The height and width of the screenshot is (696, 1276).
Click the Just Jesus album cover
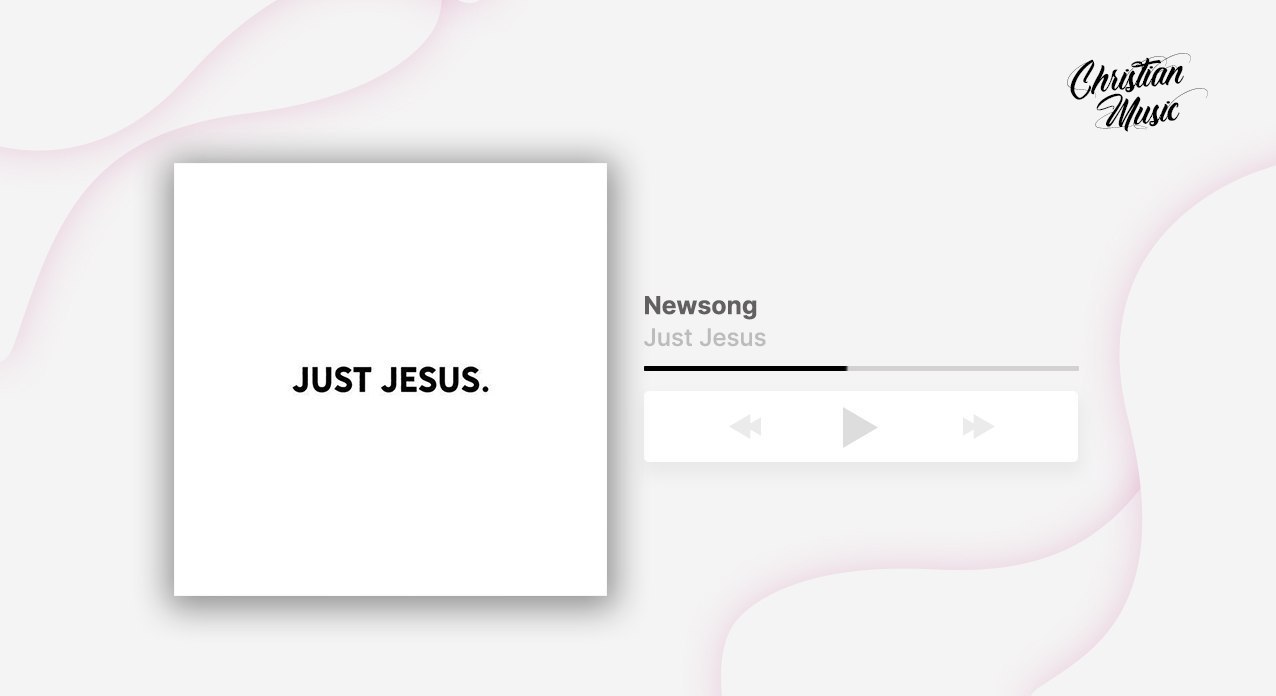[x=390, y=379]
